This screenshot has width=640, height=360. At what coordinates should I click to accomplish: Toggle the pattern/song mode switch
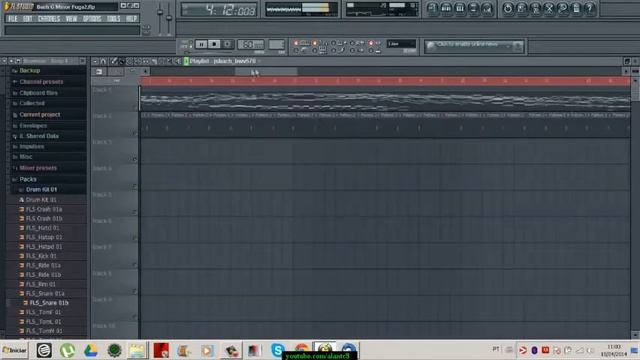click(x=187, y=44)
